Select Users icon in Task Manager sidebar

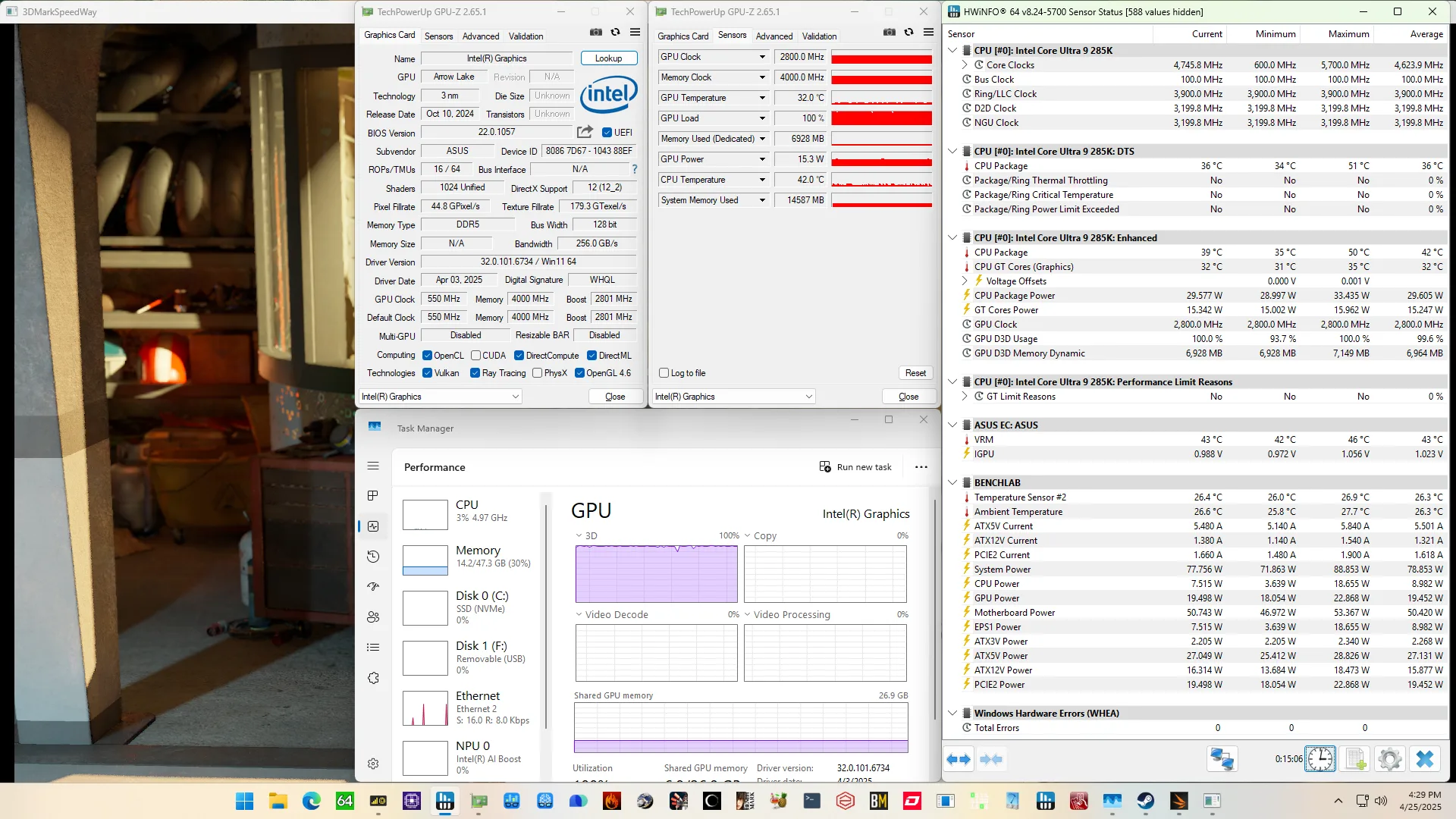pos(373,617)
